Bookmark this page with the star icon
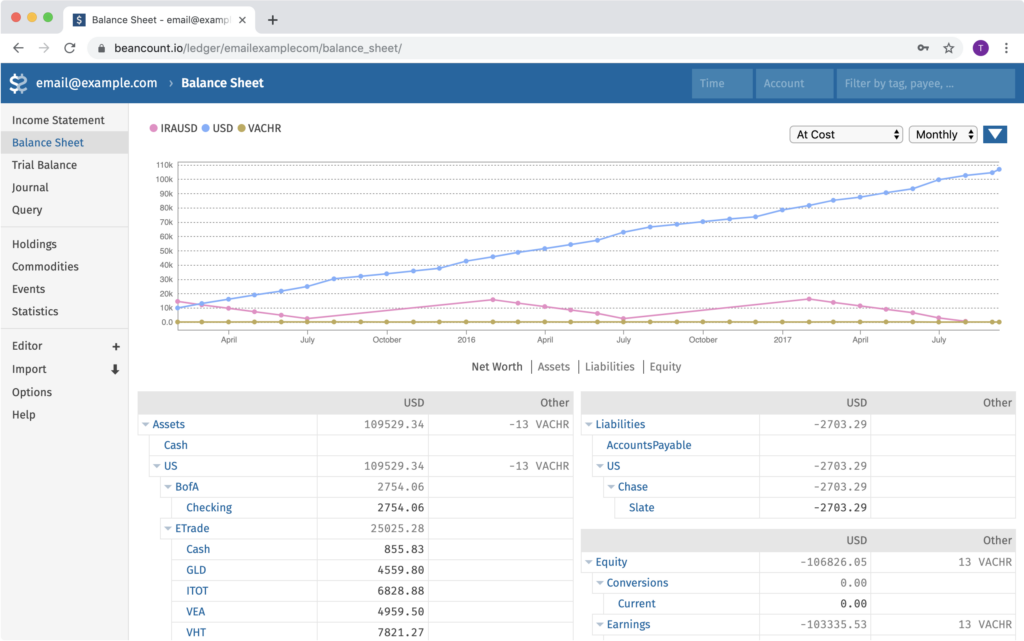The image size is (1024, 641). (x=948, y=48)
